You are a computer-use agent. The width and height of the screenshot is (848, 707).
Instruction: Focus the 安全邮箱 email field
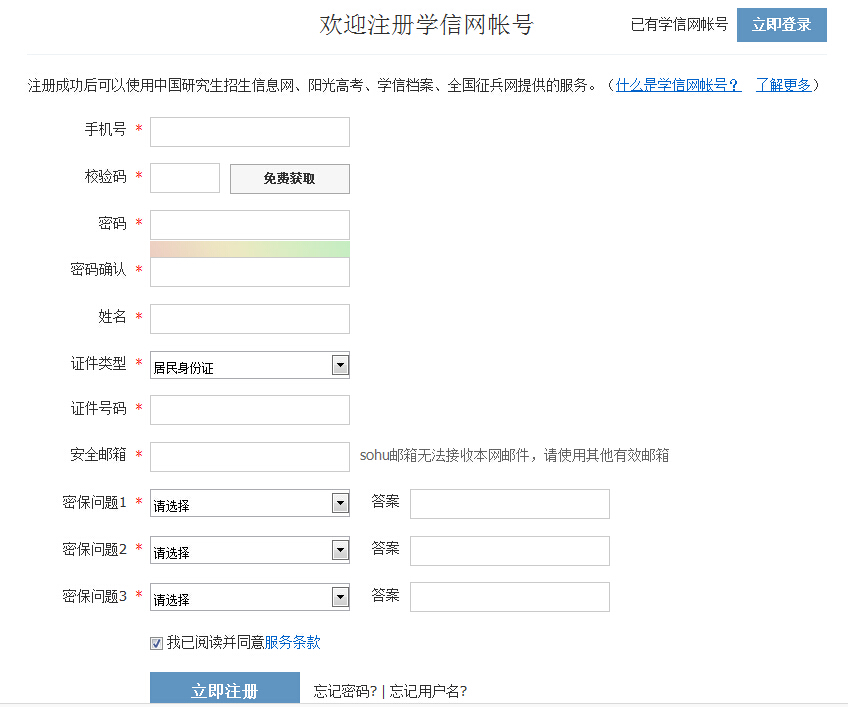(249, 457)
